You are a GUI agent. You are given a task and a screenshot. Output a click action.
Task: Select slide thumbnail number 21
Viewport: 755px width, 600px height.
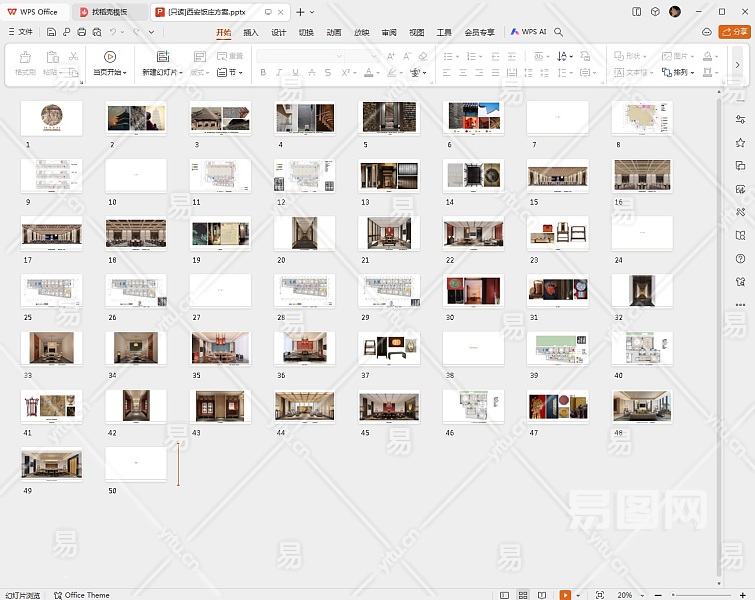[389, 233]
